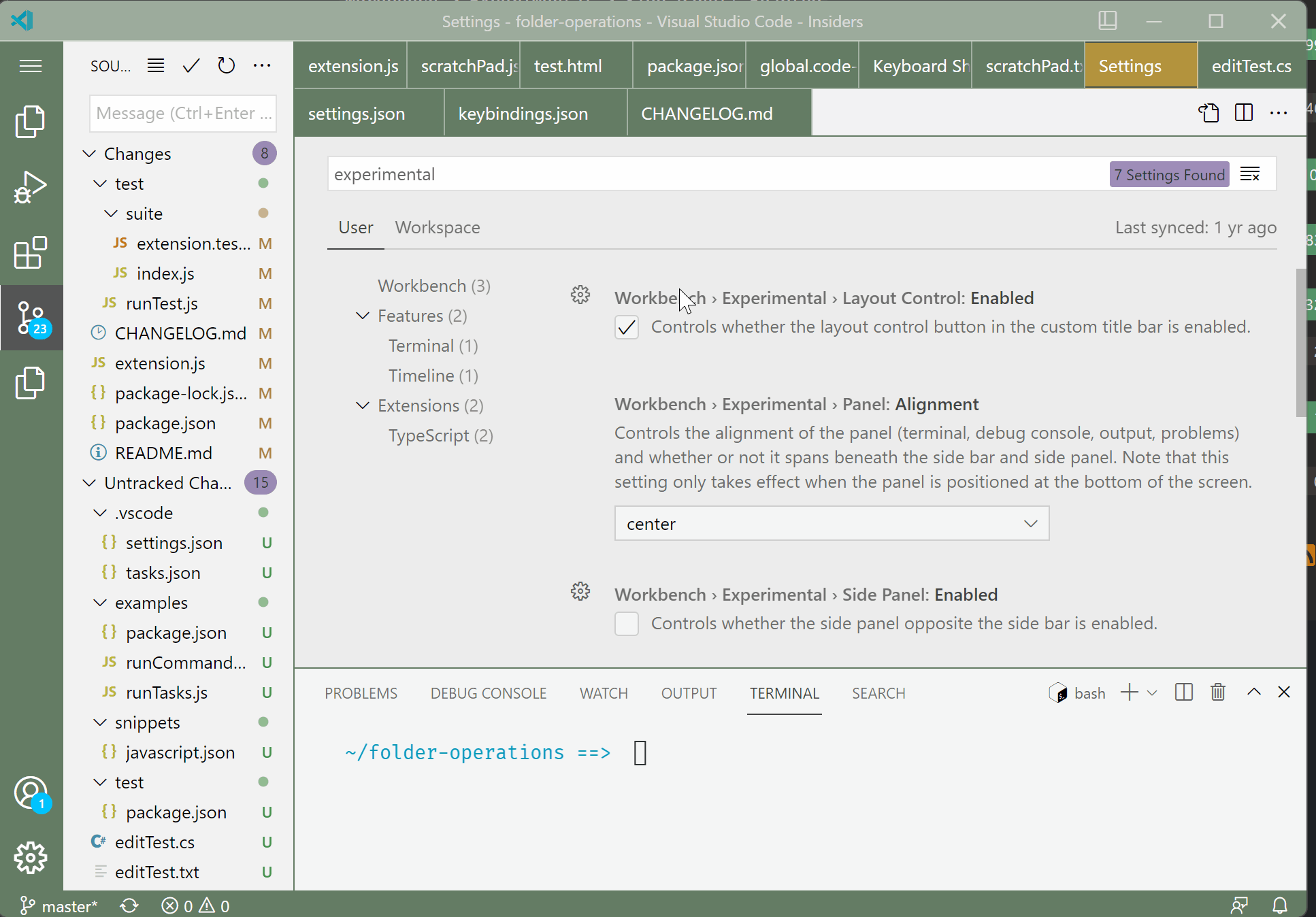Toggle layout control button in title bar
This screenshot has height=917, width=1316.
pyautogui.click(x=1108, y=20)
